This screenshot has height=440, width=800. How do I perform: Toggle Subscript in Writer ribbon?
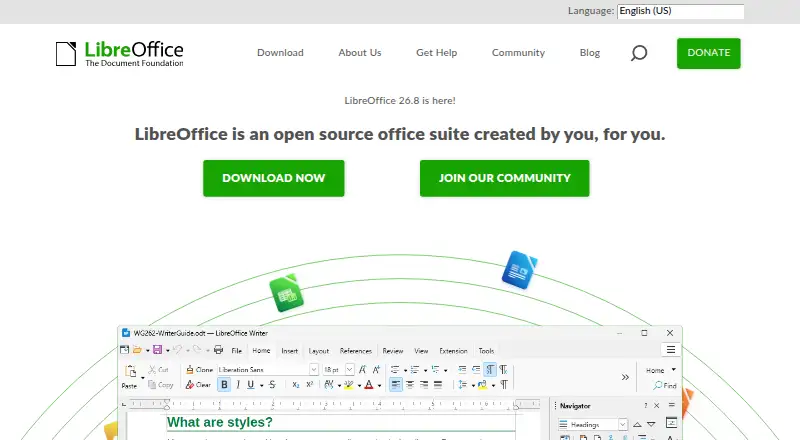(296, 385)
